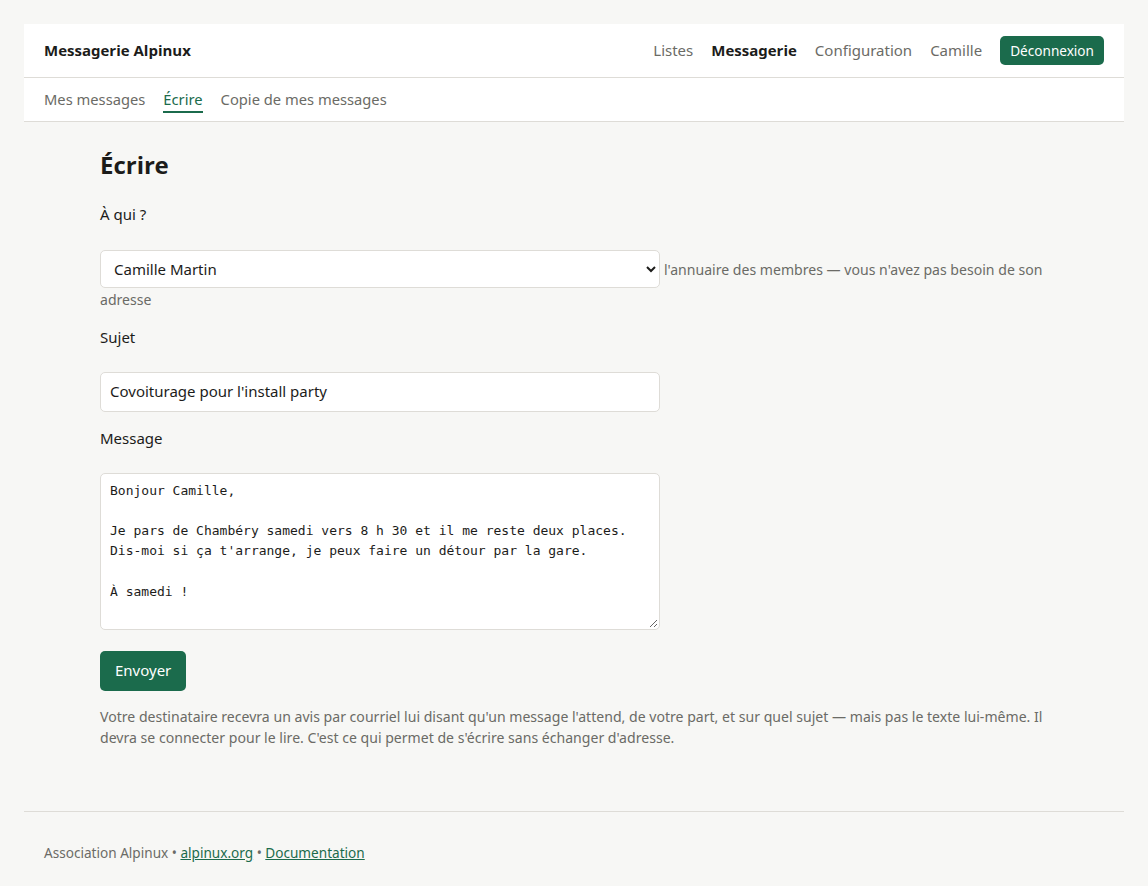Click the 'Sujet' field label
The height and width of the screenshot is (886, 1148).
[117, 338]
